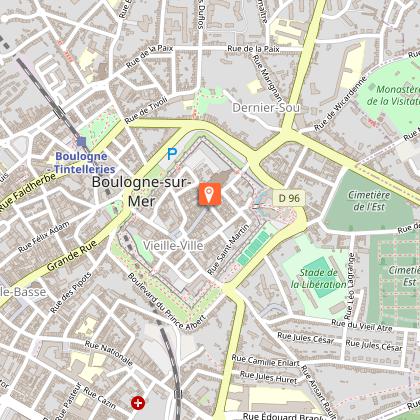
Task: Click the Rue Camille Enlart label
Action: click(x=265, y=360)
